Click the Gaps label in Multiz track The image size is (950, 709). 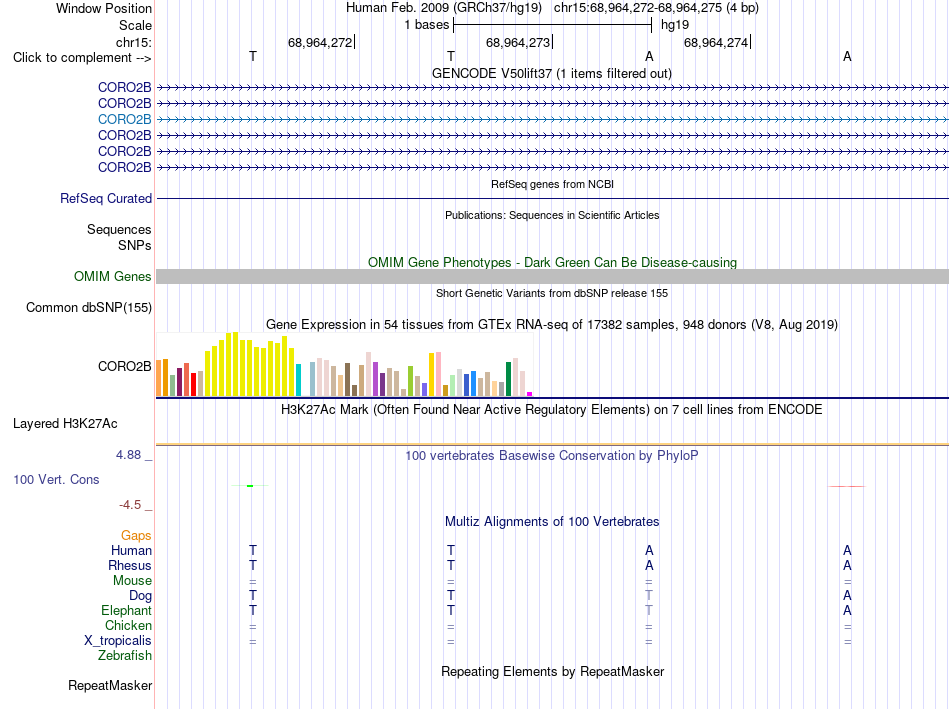136,536
